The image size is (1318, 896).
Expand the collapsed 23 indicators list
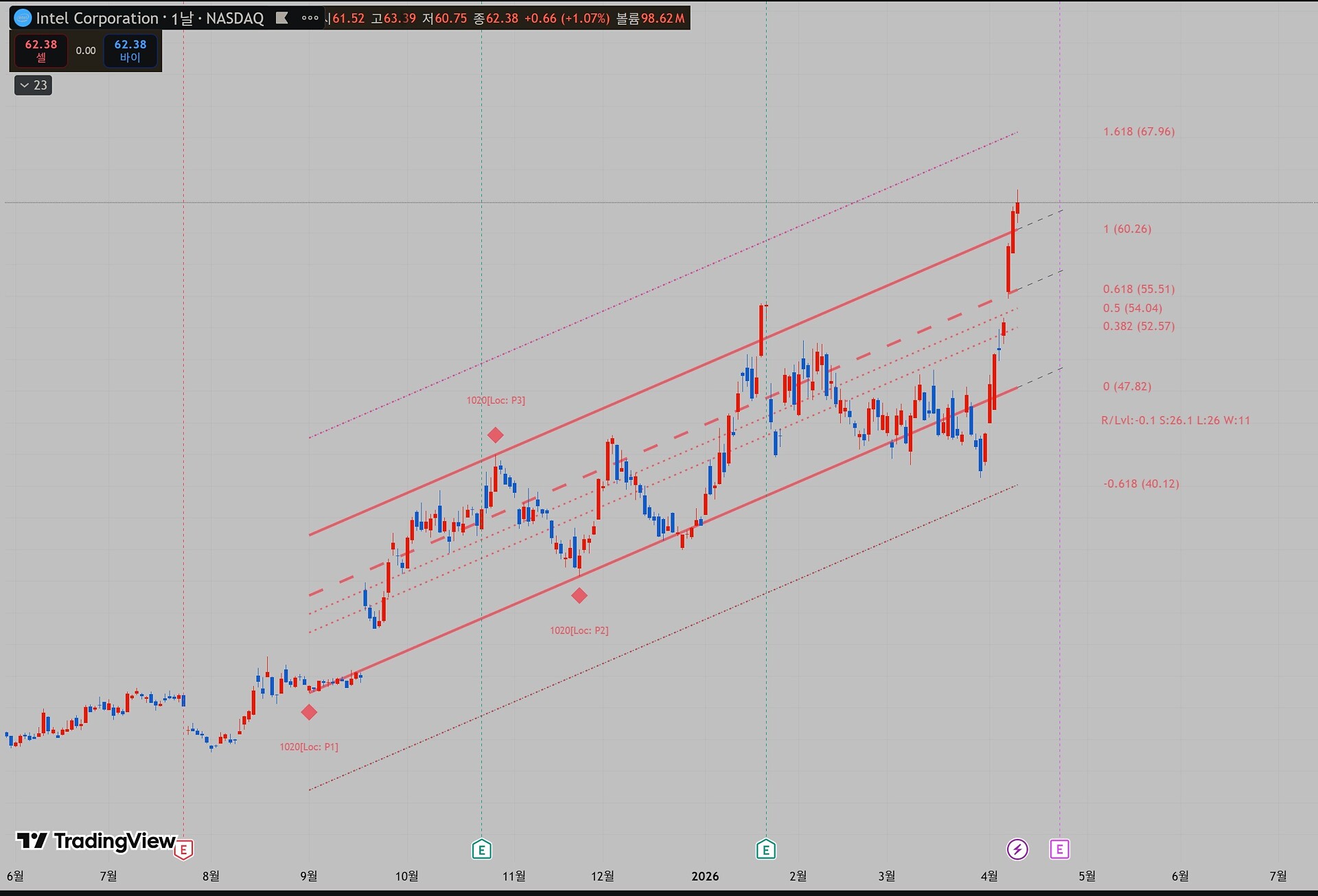pyautogui.click(x=33, y=85)
